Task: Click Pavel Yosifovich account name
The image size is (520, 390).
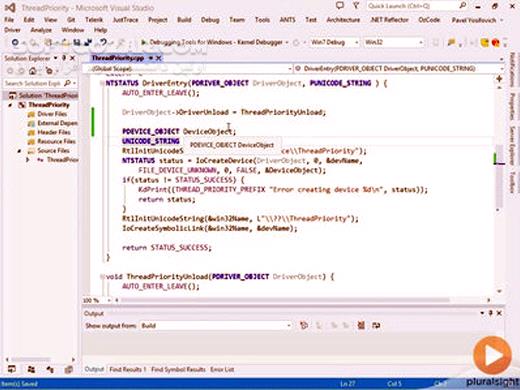Action: click(474, 20)
